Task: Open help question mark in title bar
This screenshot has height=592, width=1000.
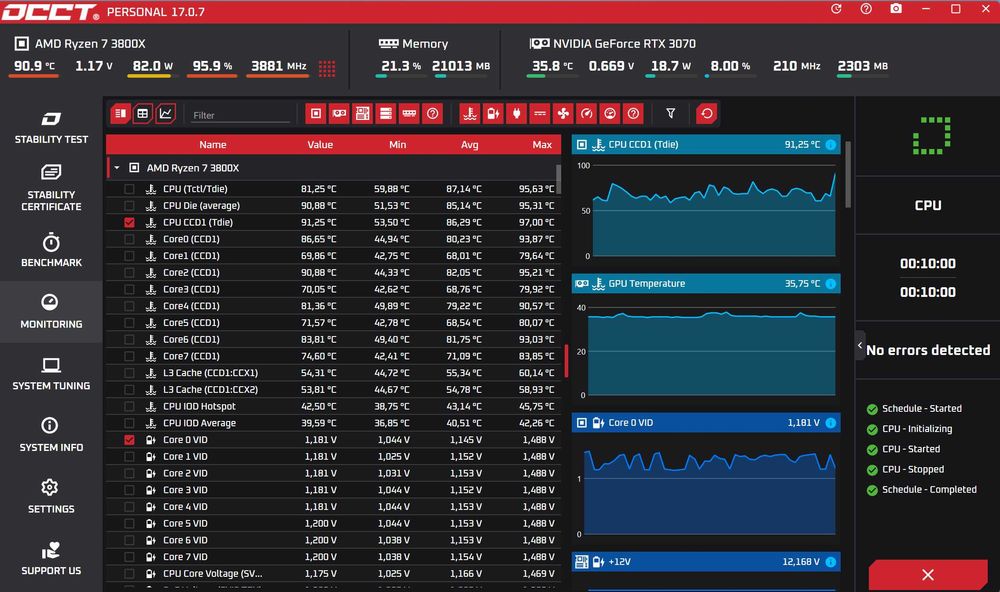Action: 866,9
